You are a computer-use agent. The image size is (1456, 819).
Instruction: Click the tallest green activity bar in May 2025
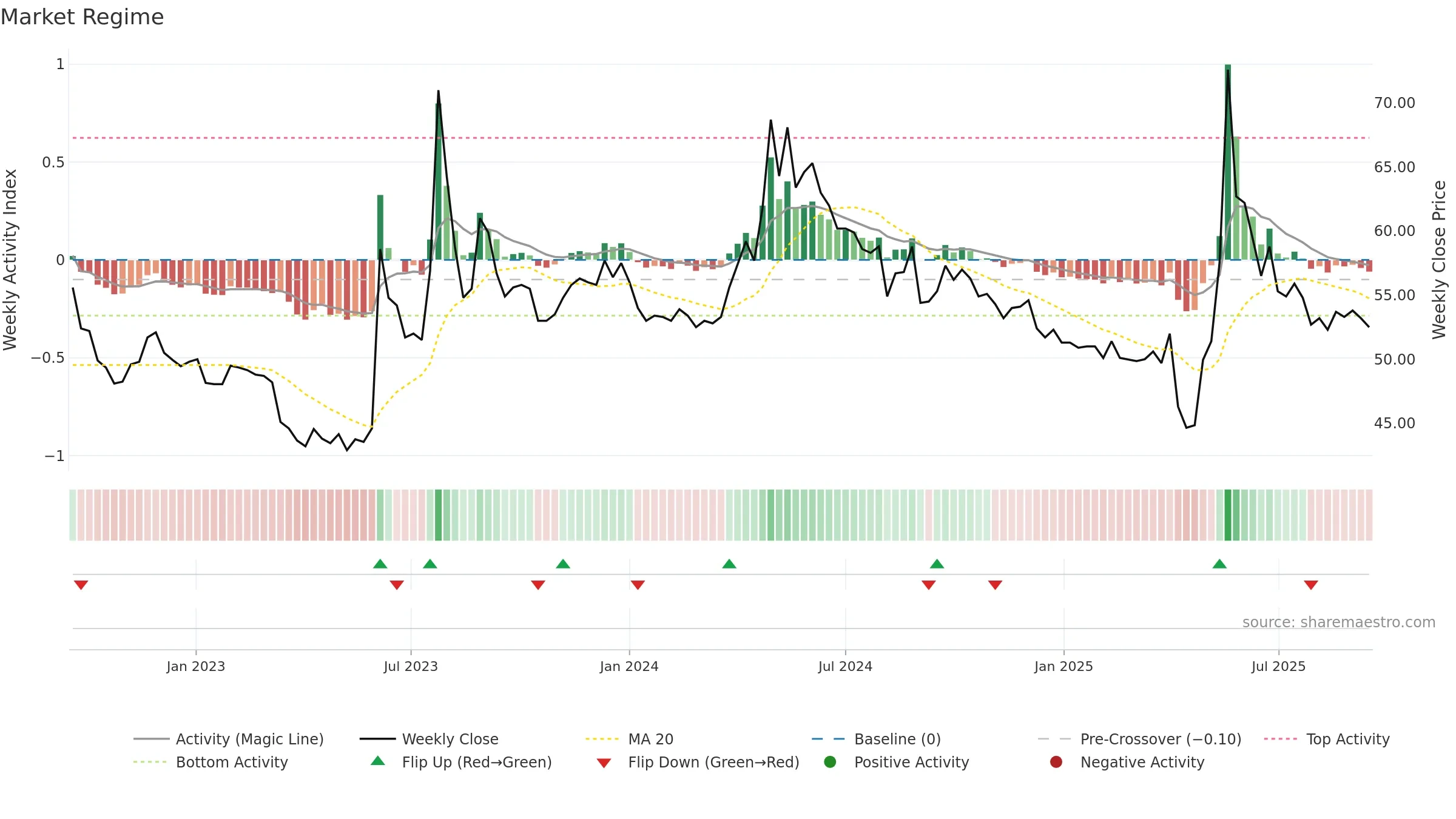[x=1228, y=162]
